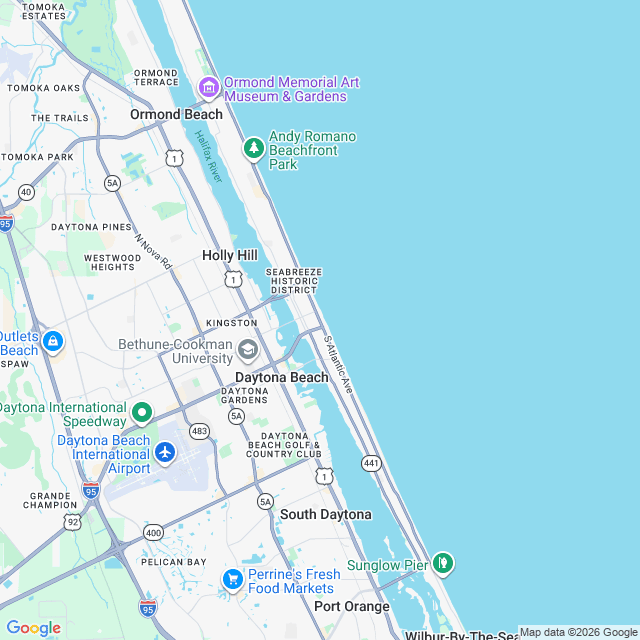Screen dimensions: 640x640
Task: Click the Sunglow Pier label
Action: [x=387, y=565]
